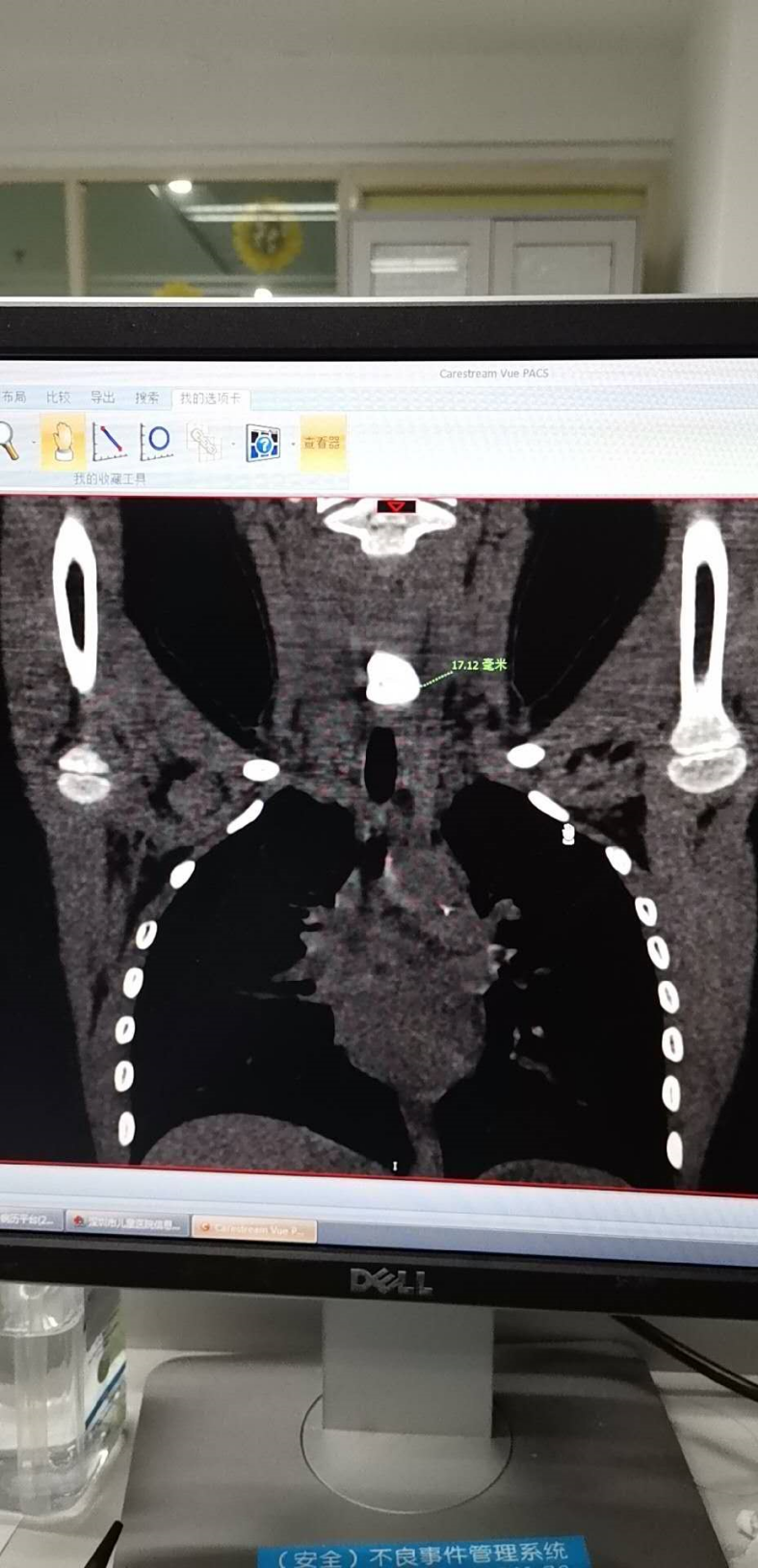The height and width of the screenshot is (1568, 758).
Task: Switch to the 搜索 tab
Action: 146,398
